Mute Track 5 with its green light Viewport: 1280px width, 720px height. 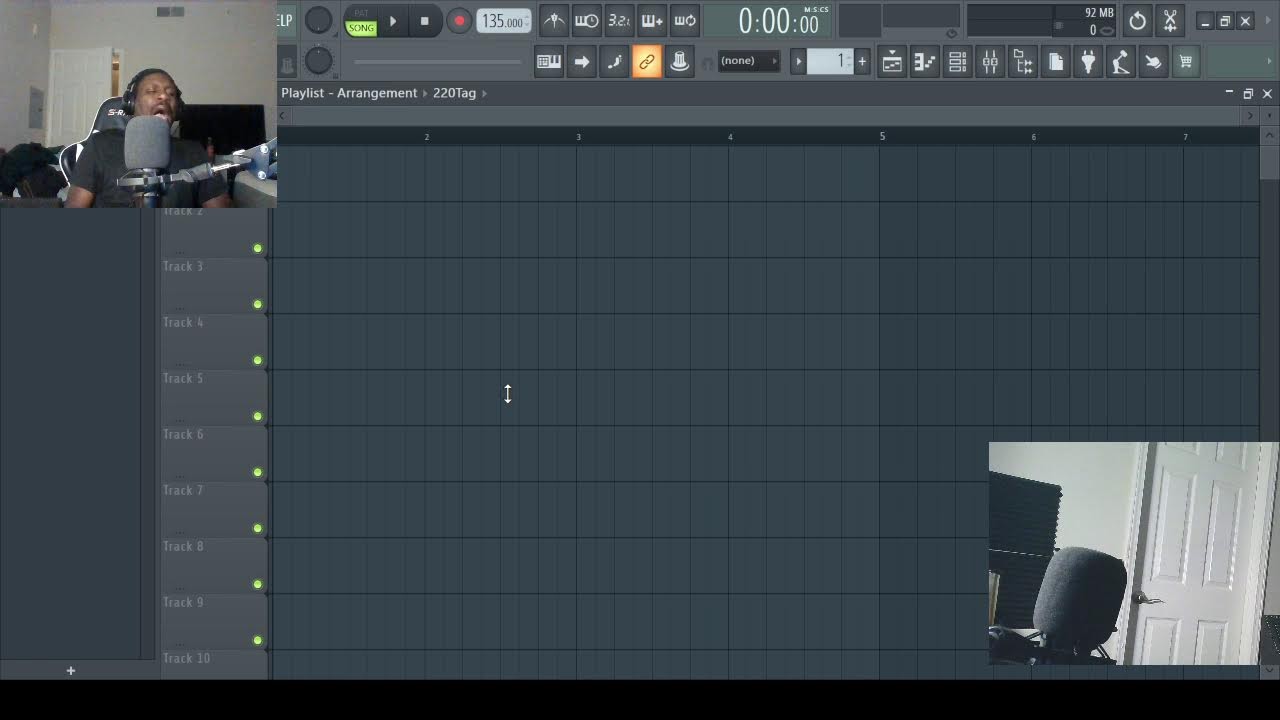pyautogui.click(x=257, y=416)
